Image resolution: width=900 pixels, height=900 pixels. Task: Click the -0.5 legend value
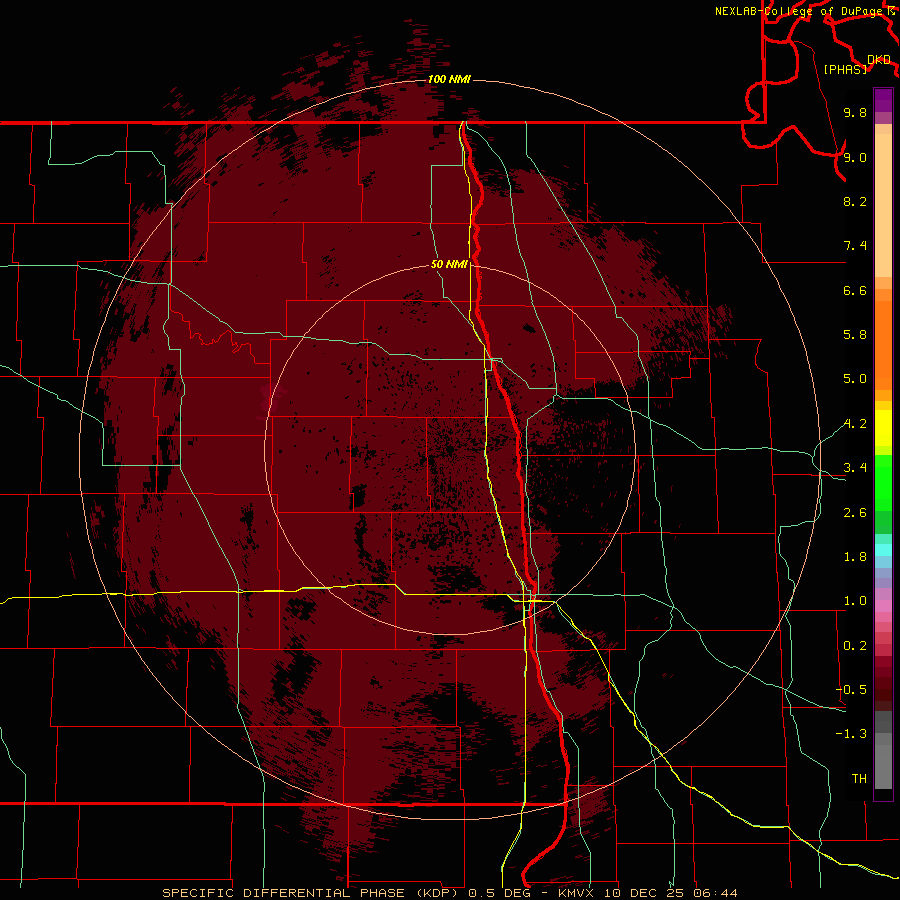pos(851,690)
